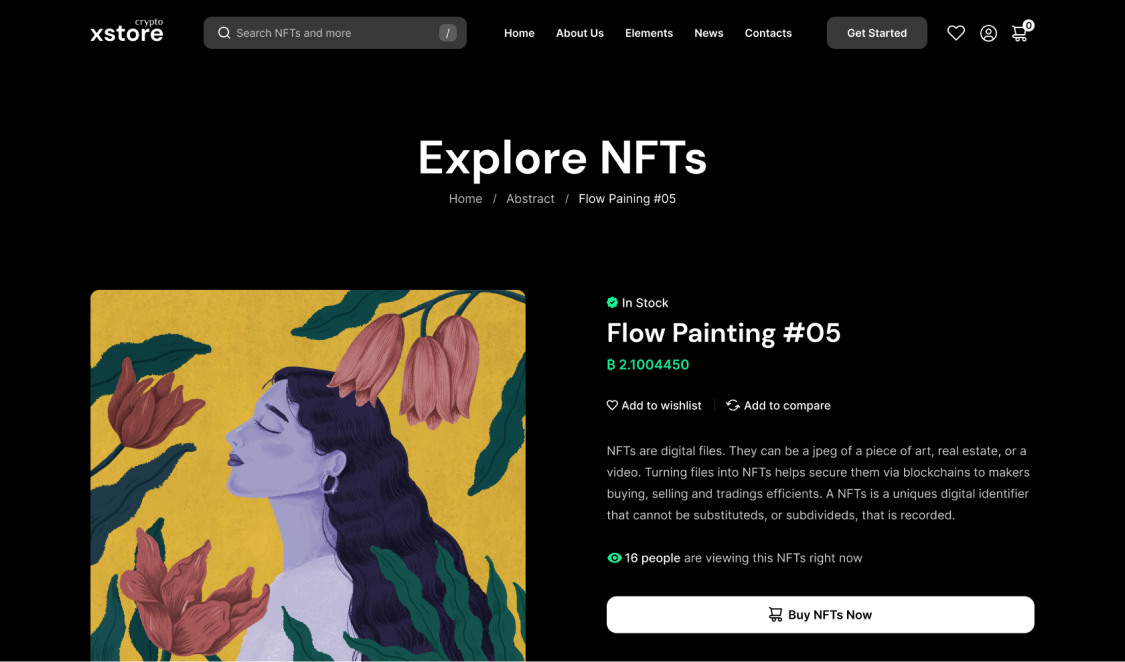Viewport: 1125px width, 662px height.
Task: Click the search magnifier icon
Action: coord(224,33)
